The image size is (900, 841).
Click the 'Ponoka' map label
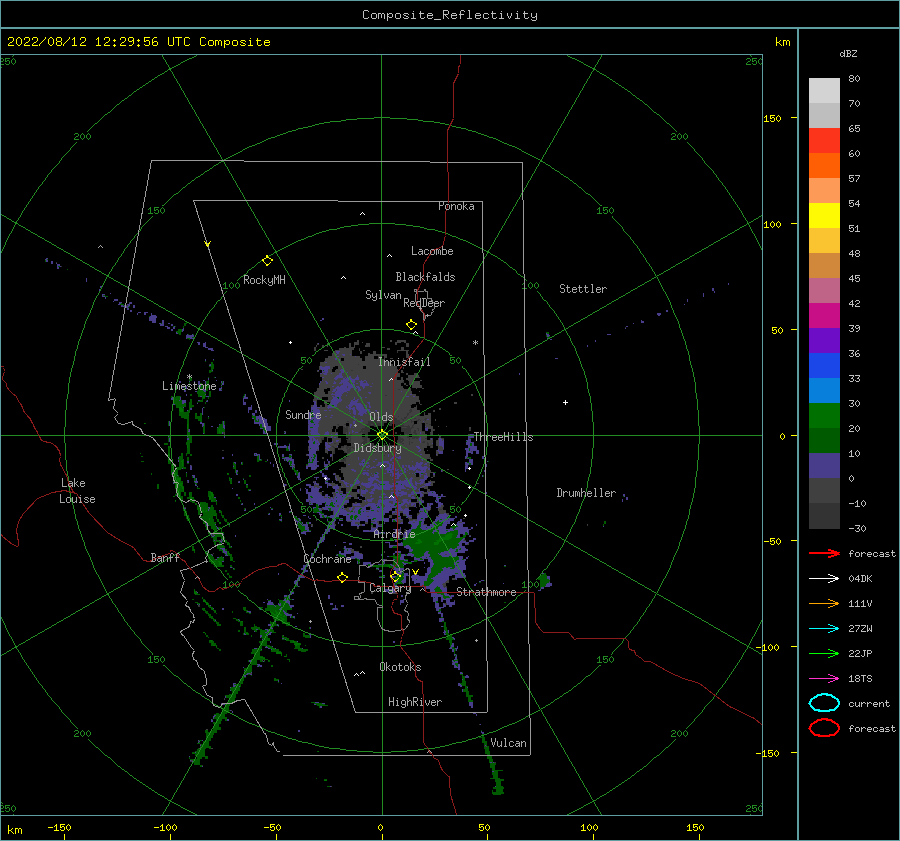(x=456, y=206)
